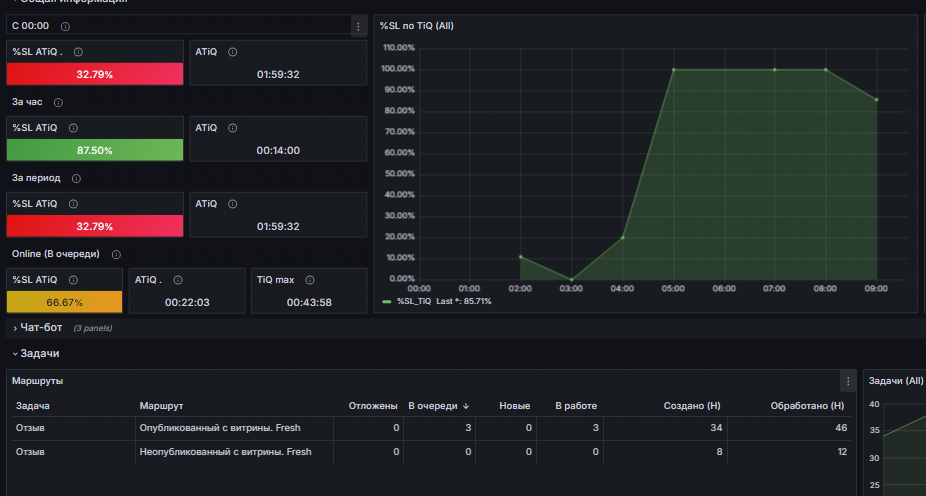Click the Задачи (All) panel title

(x=895, y=381)
